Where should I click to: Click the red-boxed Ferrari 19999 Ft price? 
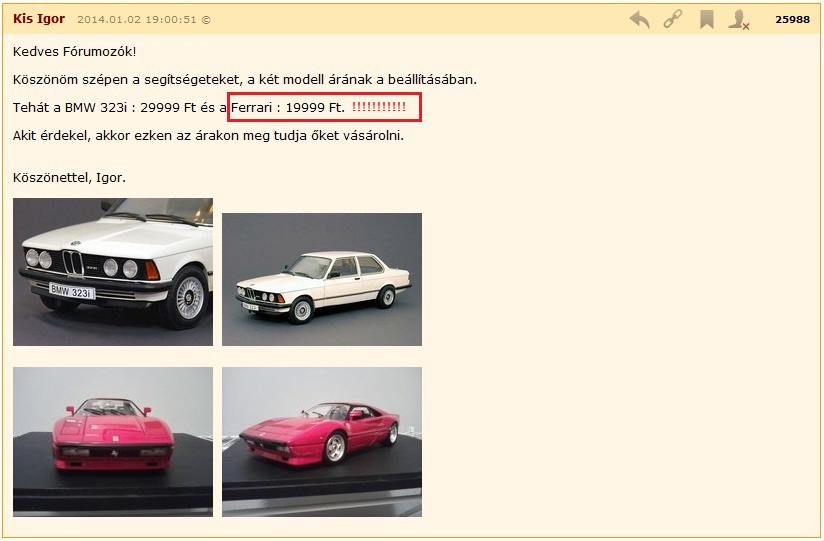(288, 107)
